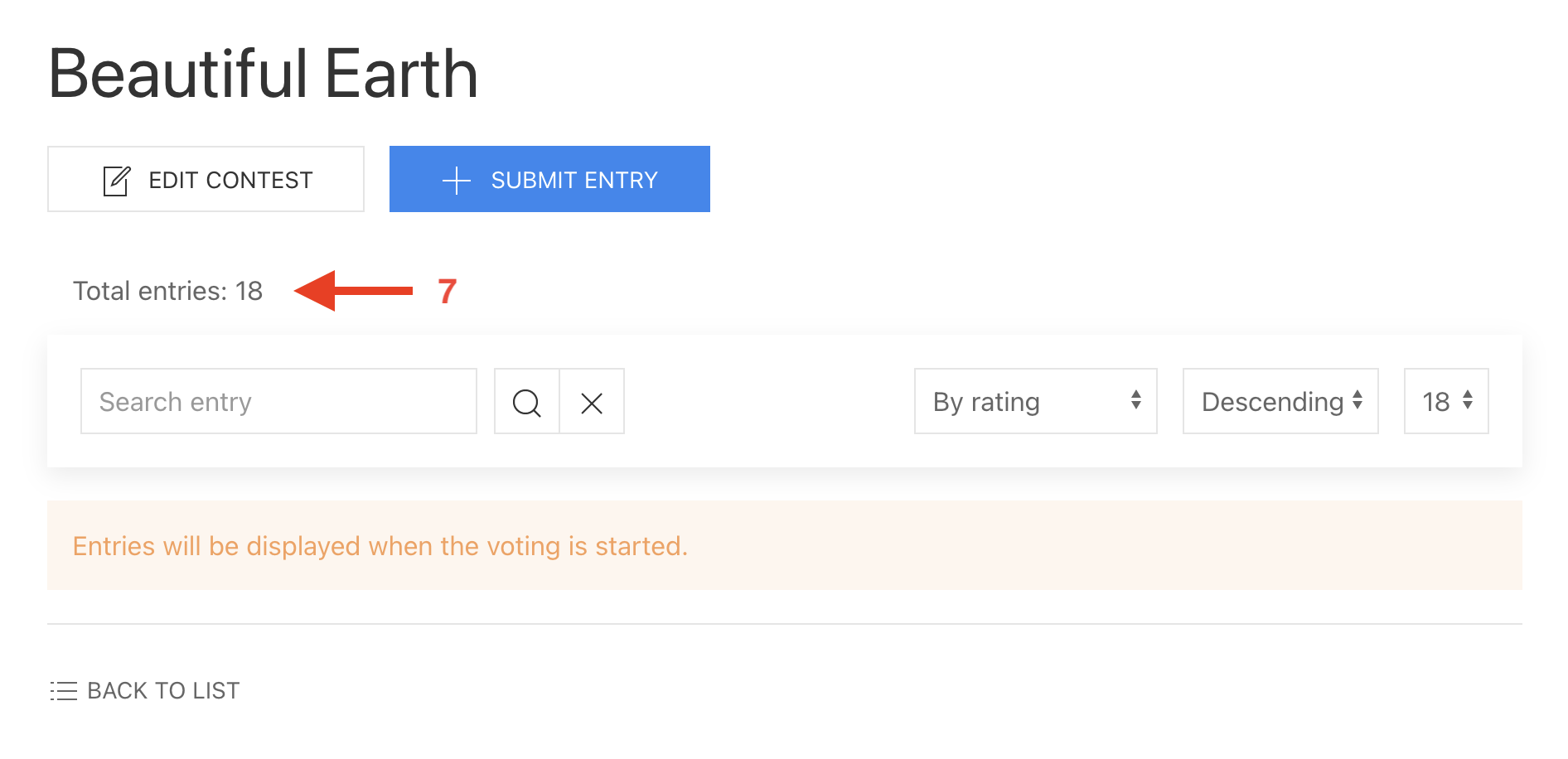1568x759 pixels.
Task: Click the arrows next to page size 18
Action: point(1468,401)
